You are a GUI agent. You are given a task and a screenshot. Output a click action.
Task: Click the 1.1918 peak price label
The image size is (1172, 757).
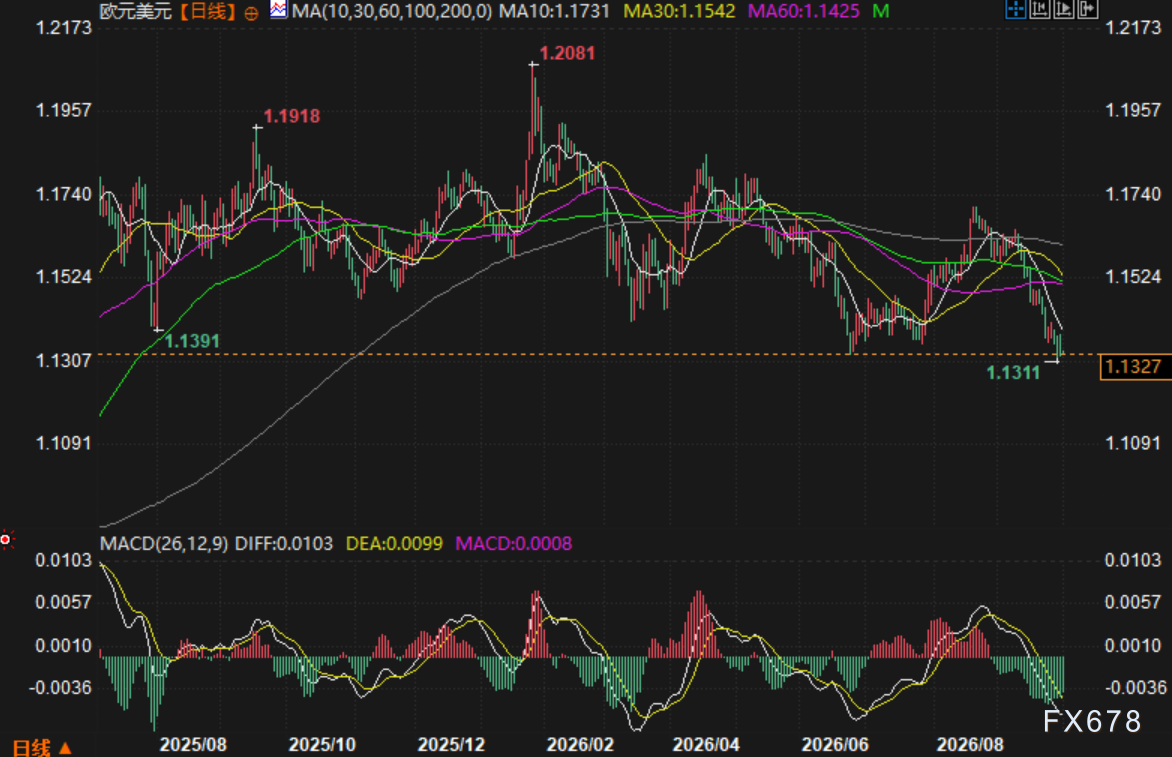(292, 116)
